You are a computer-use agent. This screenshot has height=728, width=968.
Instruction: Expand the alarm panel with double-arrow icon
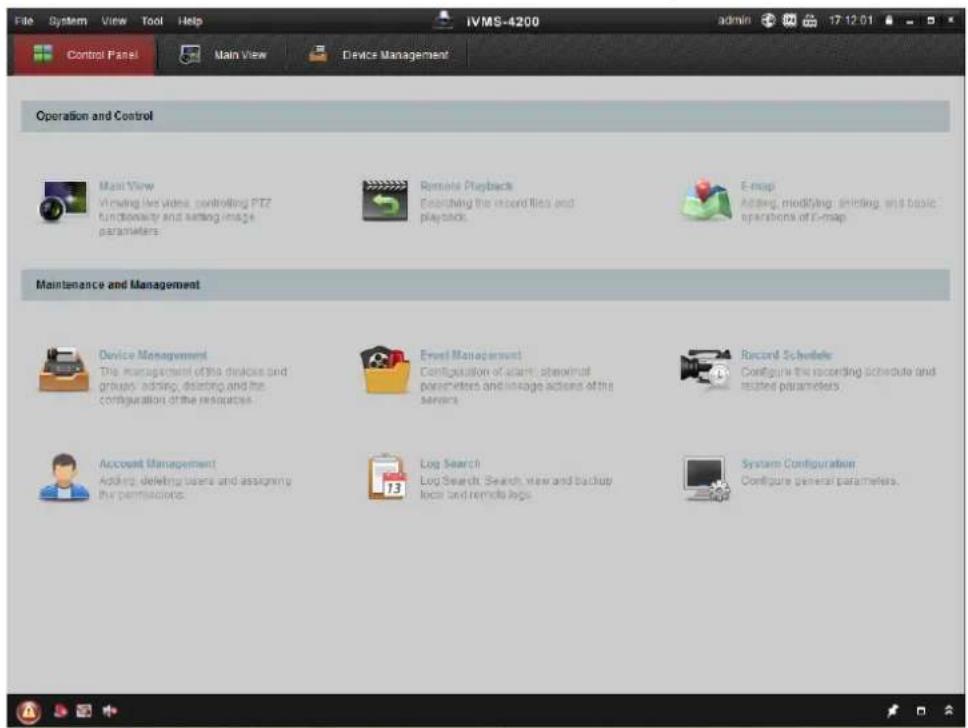click(949, 711)
